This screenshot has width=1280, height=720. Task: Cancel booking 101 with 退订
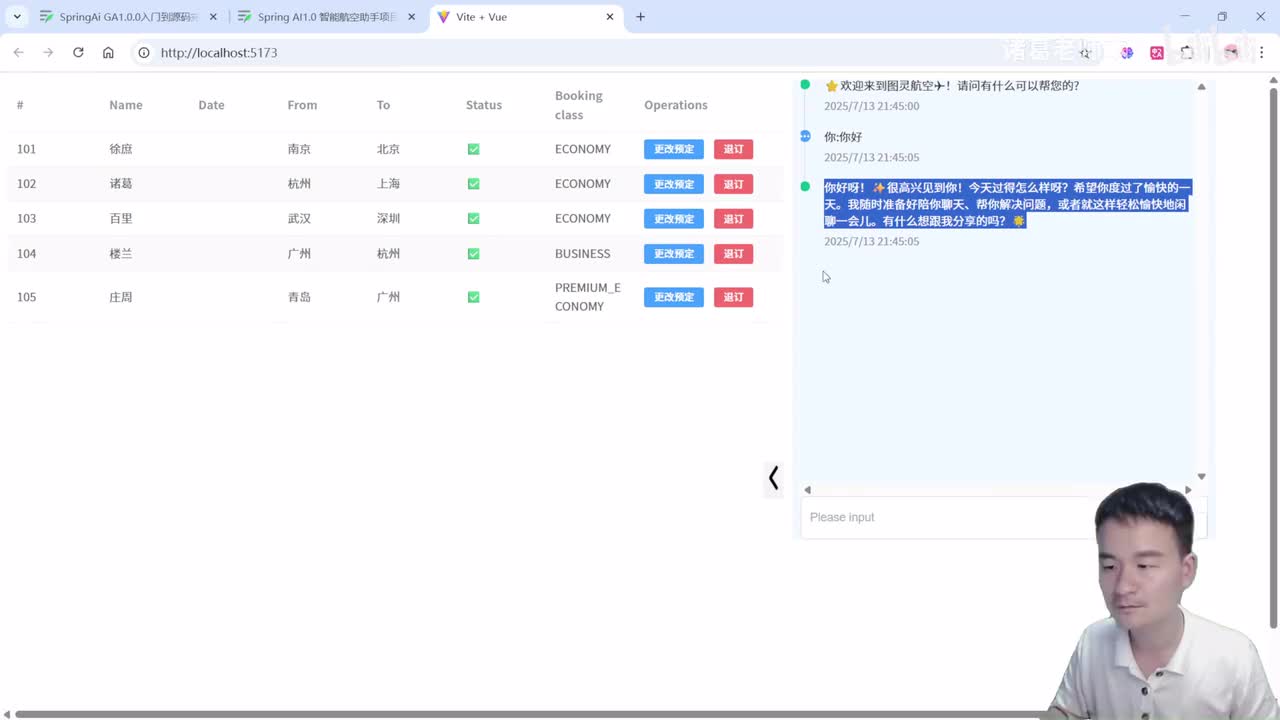coord(733,149)
